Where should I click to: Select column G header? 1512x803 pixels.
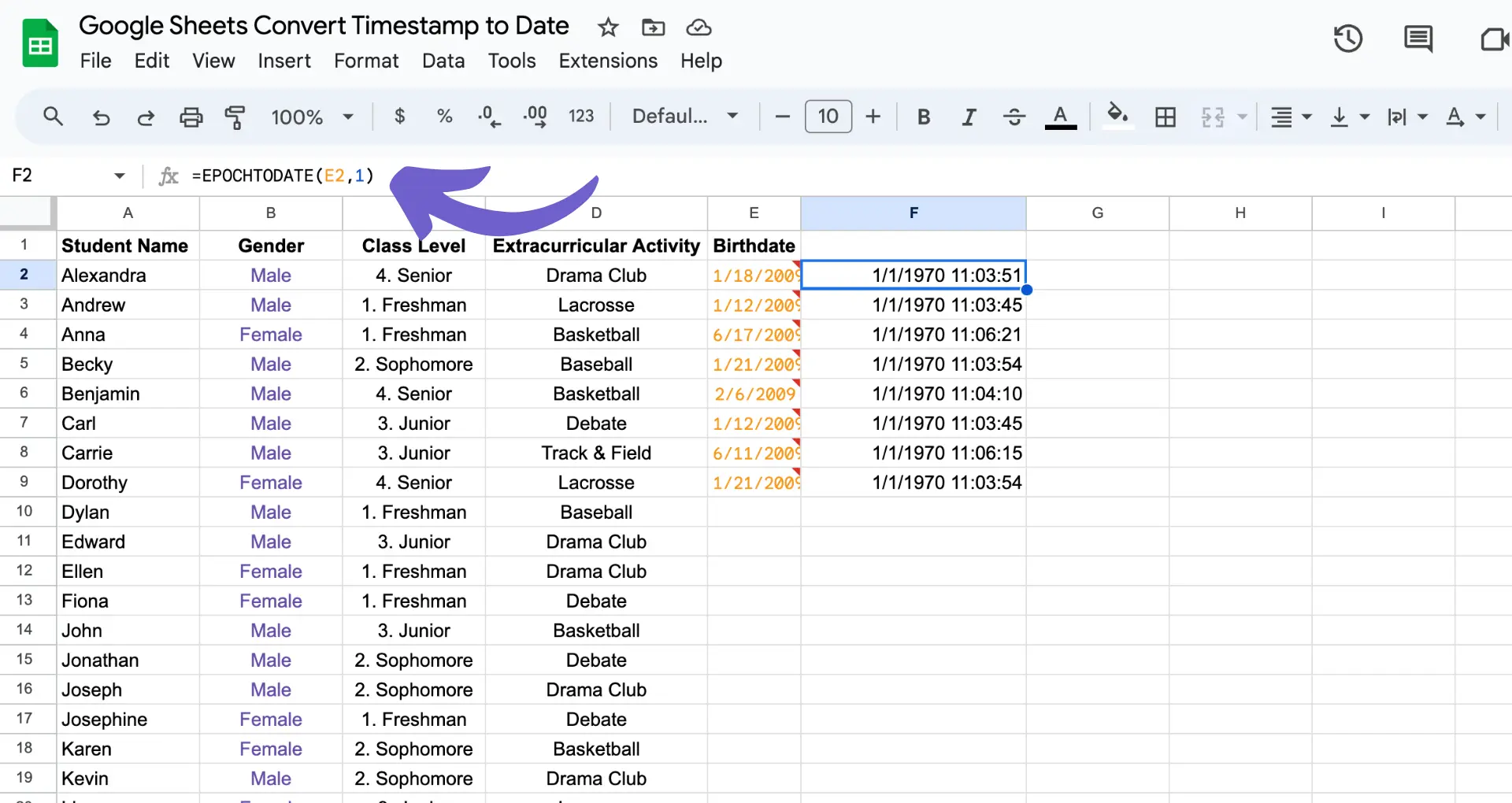click(x=1098, y=213)
